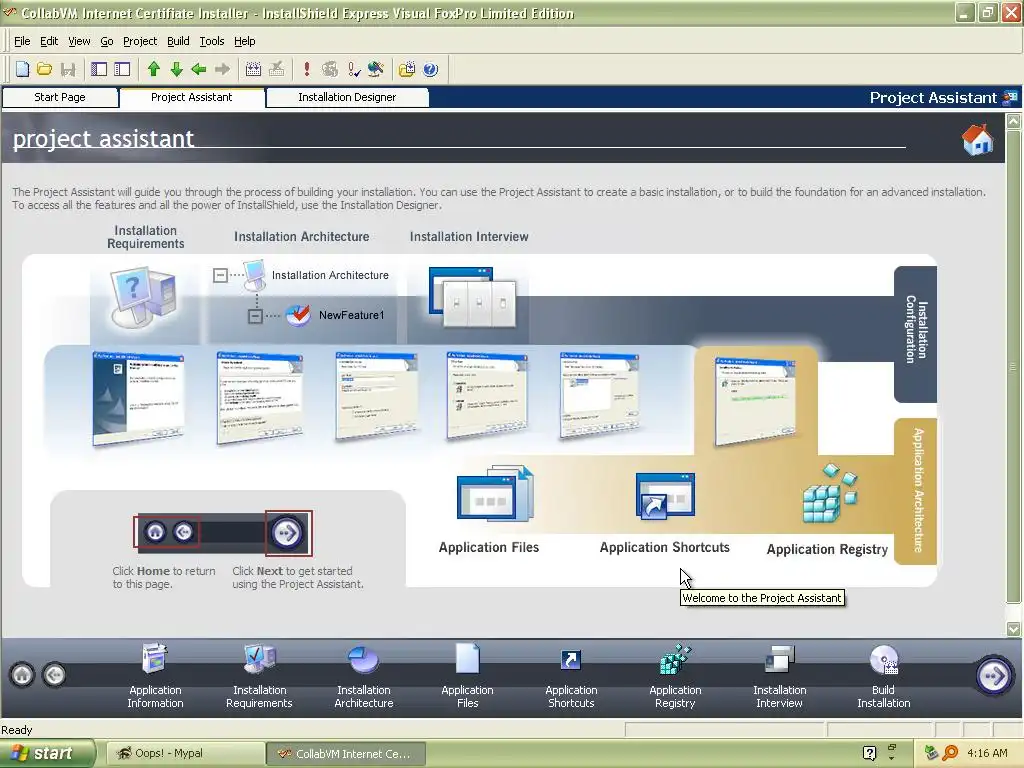Create a new project from toolbar
Screen dimensions: 1024x768
[x=22, y=69]
